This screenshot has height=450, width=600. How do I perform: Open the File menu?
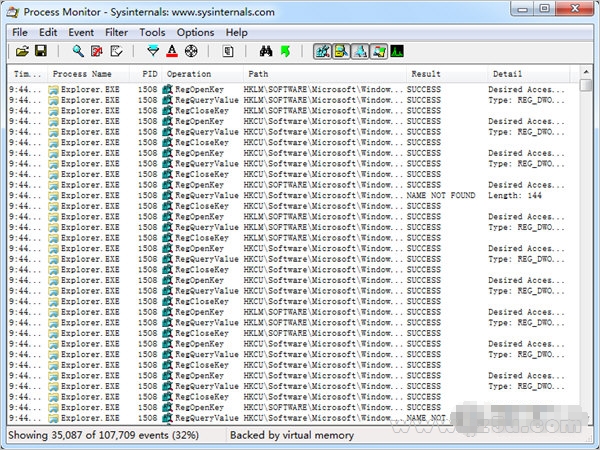coord(20,33)
